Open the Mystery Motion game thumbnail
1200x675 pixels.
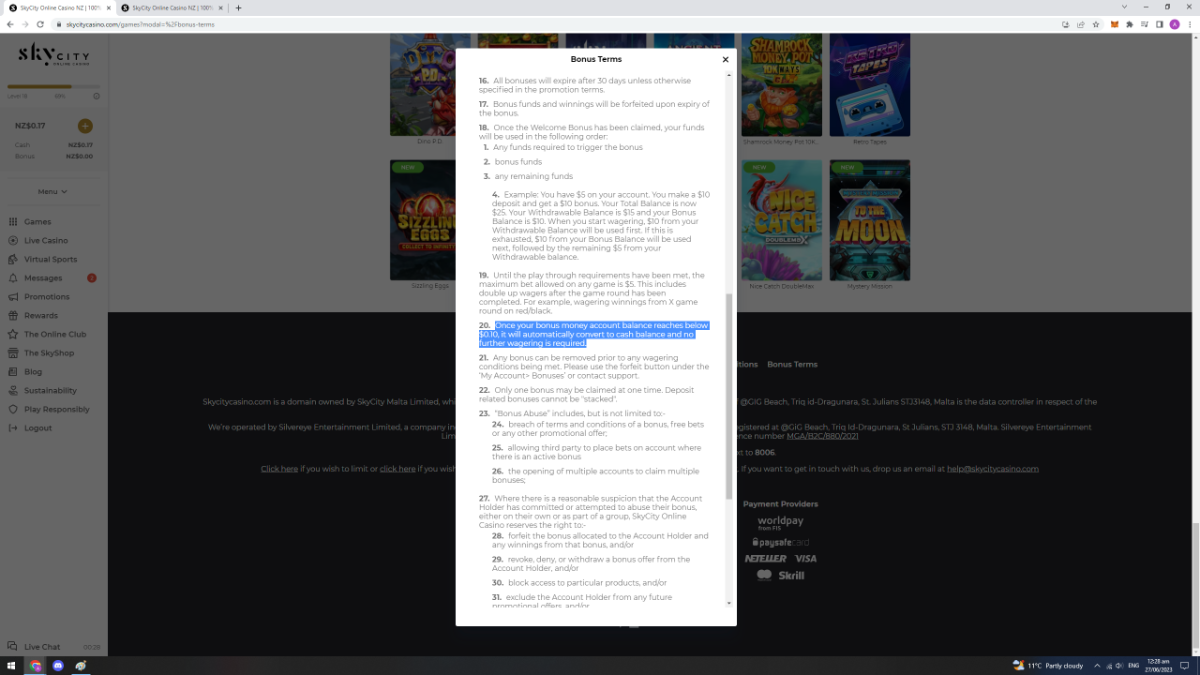coord(869,220)
